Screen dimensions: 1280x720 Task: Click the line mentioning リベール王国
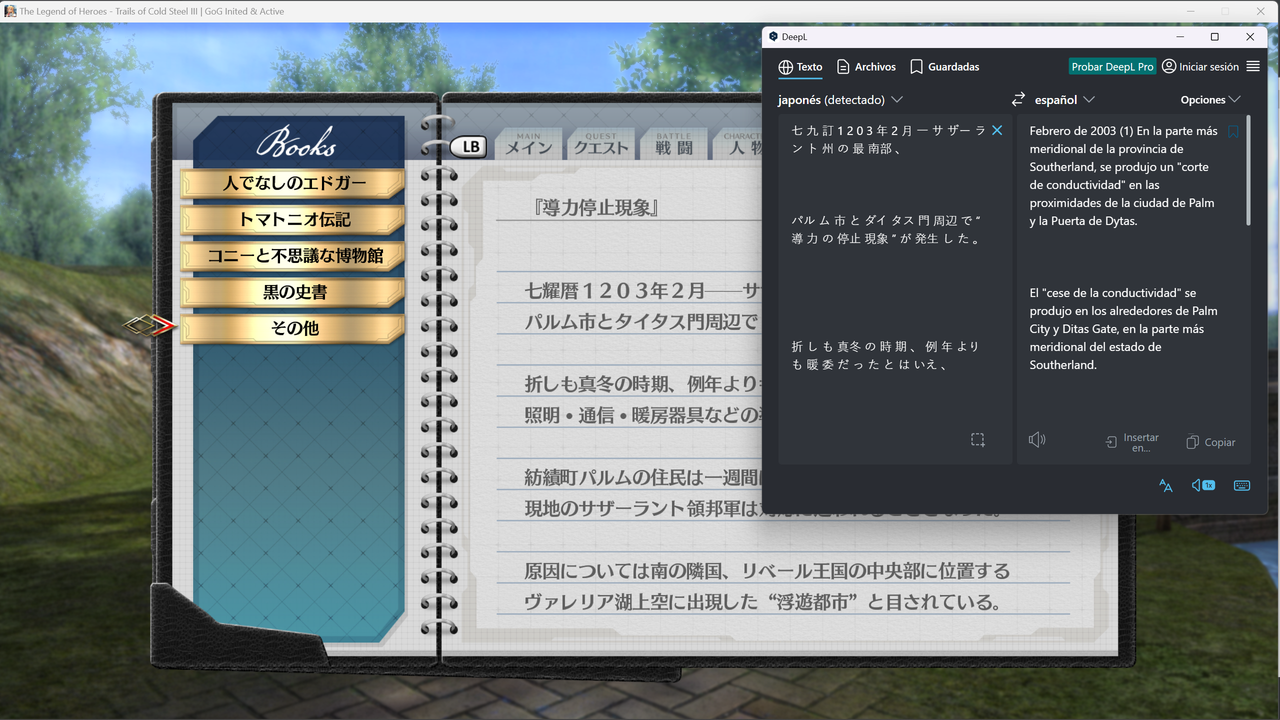pyautogui.click(x=767, y=571)
